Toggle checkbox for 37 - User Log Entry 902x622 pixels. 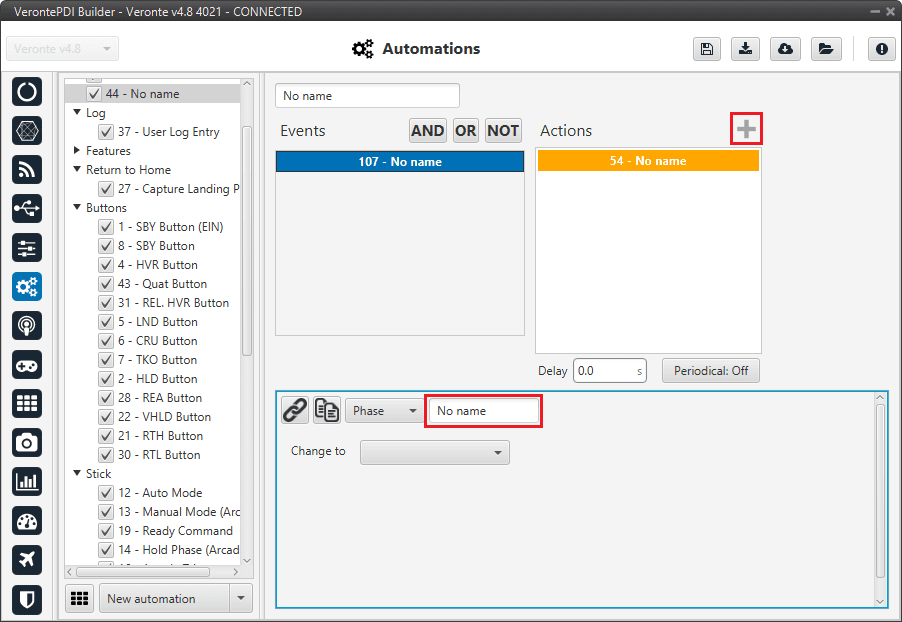(x=106, y=132)
